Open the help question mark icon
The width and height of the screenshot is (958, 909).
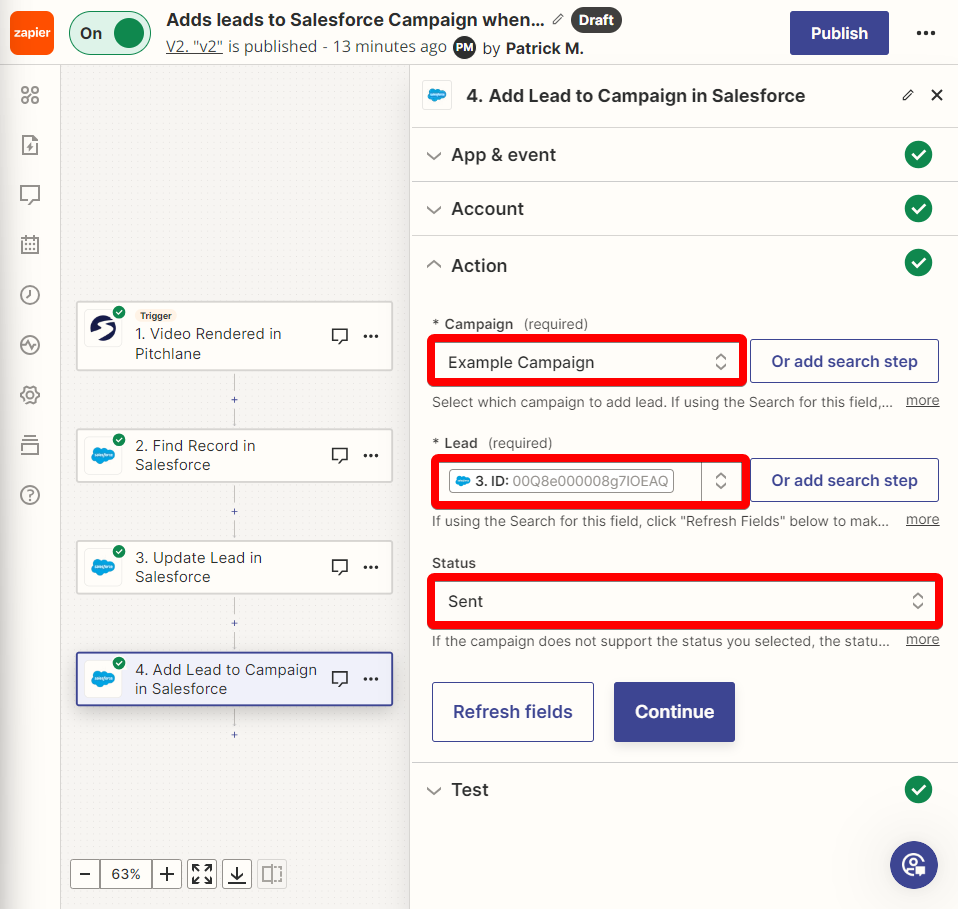coord(30,495)
